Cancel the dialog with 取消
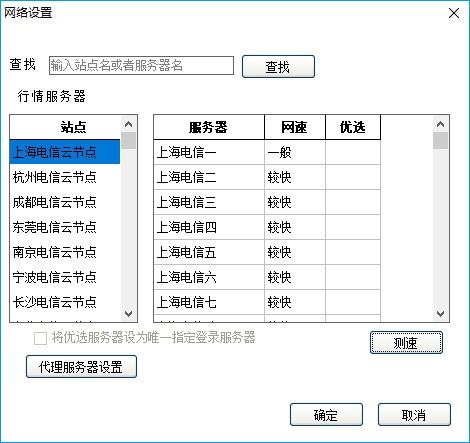Image resolution: width=470 pixels, height=443 pixels. tap(414, 415)
